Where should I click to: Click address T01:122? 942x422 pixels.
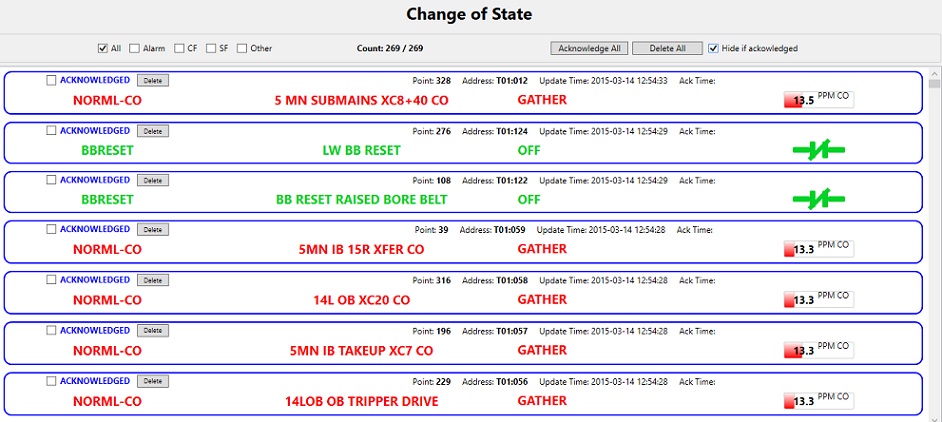[511, 180]
